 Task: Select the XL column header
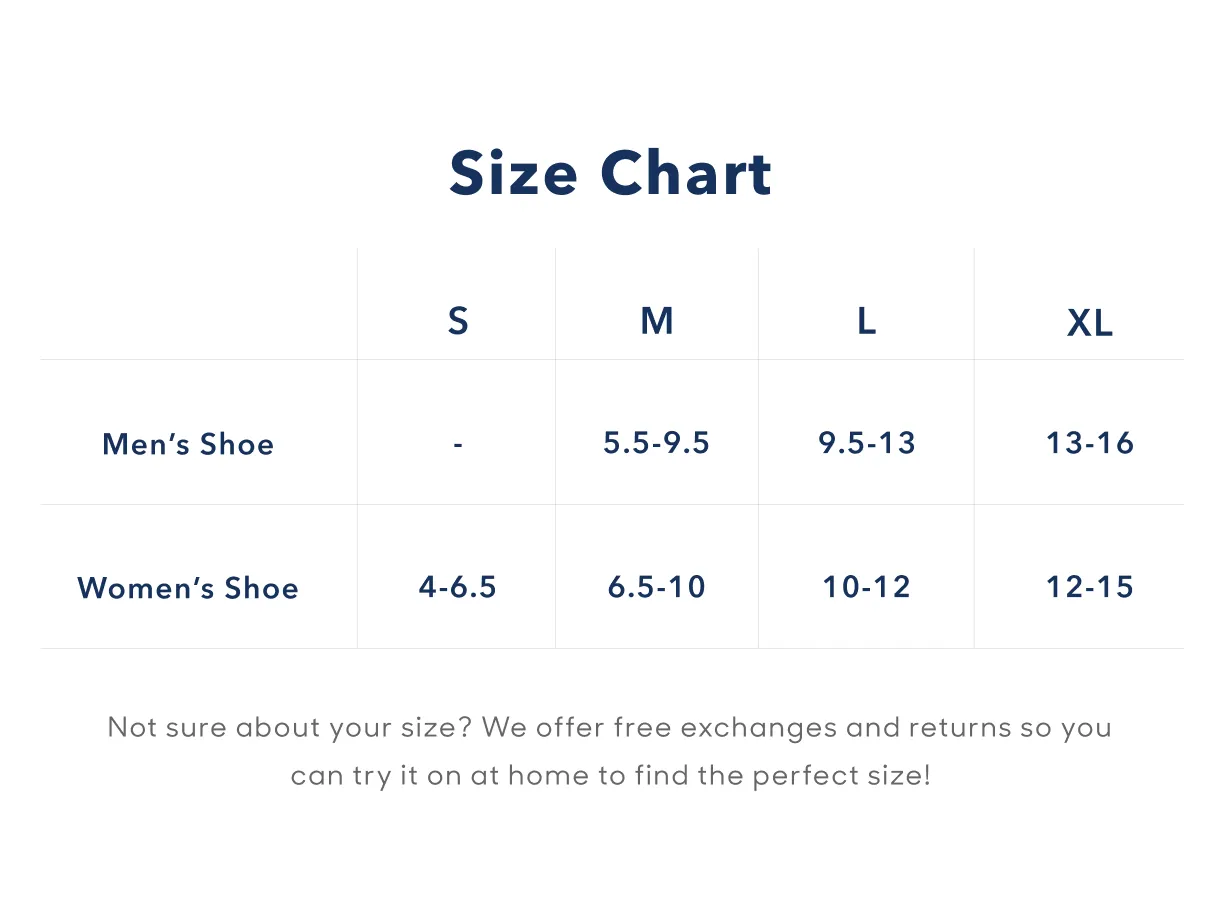1090,324
